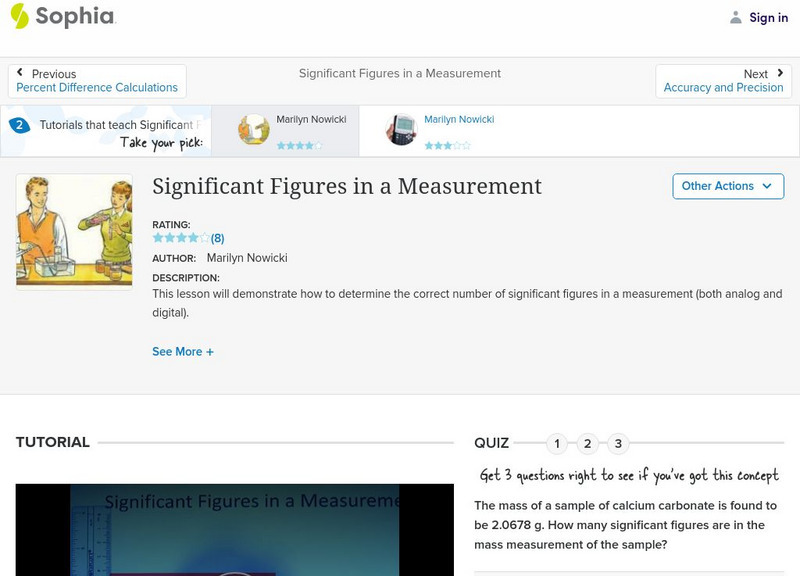
Task: Click the lesson description text
Action: point(467,303)
